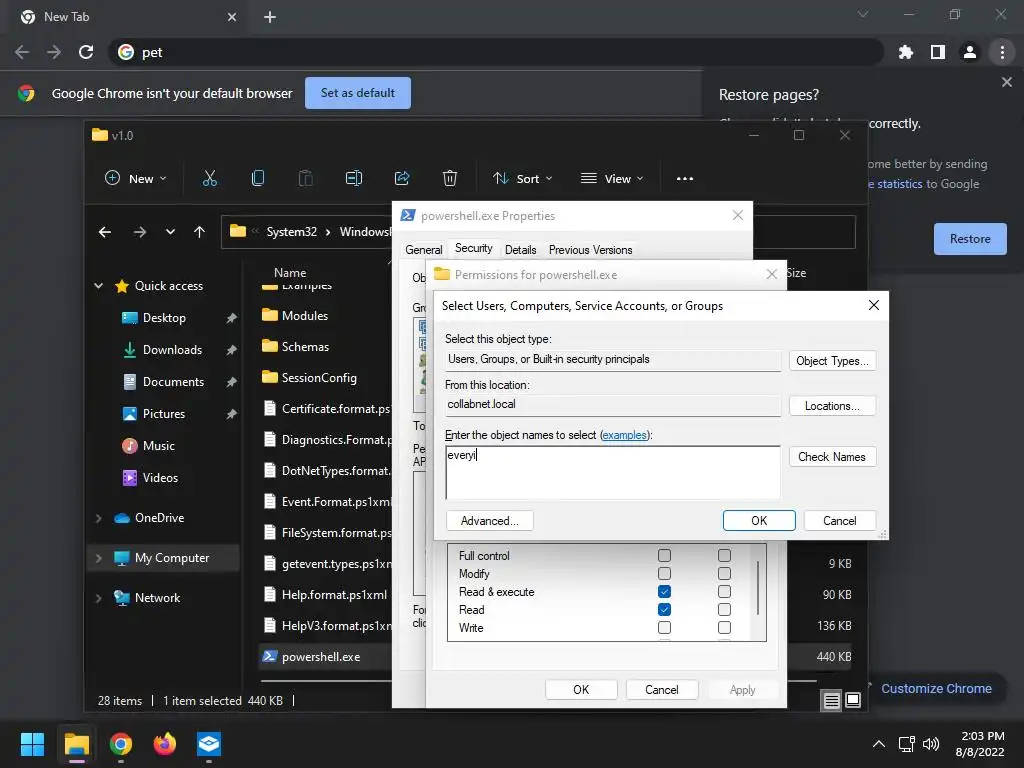1024x768 pixels.
Task: Open the Chrome profile icon
Action: [x=970, y=52]
